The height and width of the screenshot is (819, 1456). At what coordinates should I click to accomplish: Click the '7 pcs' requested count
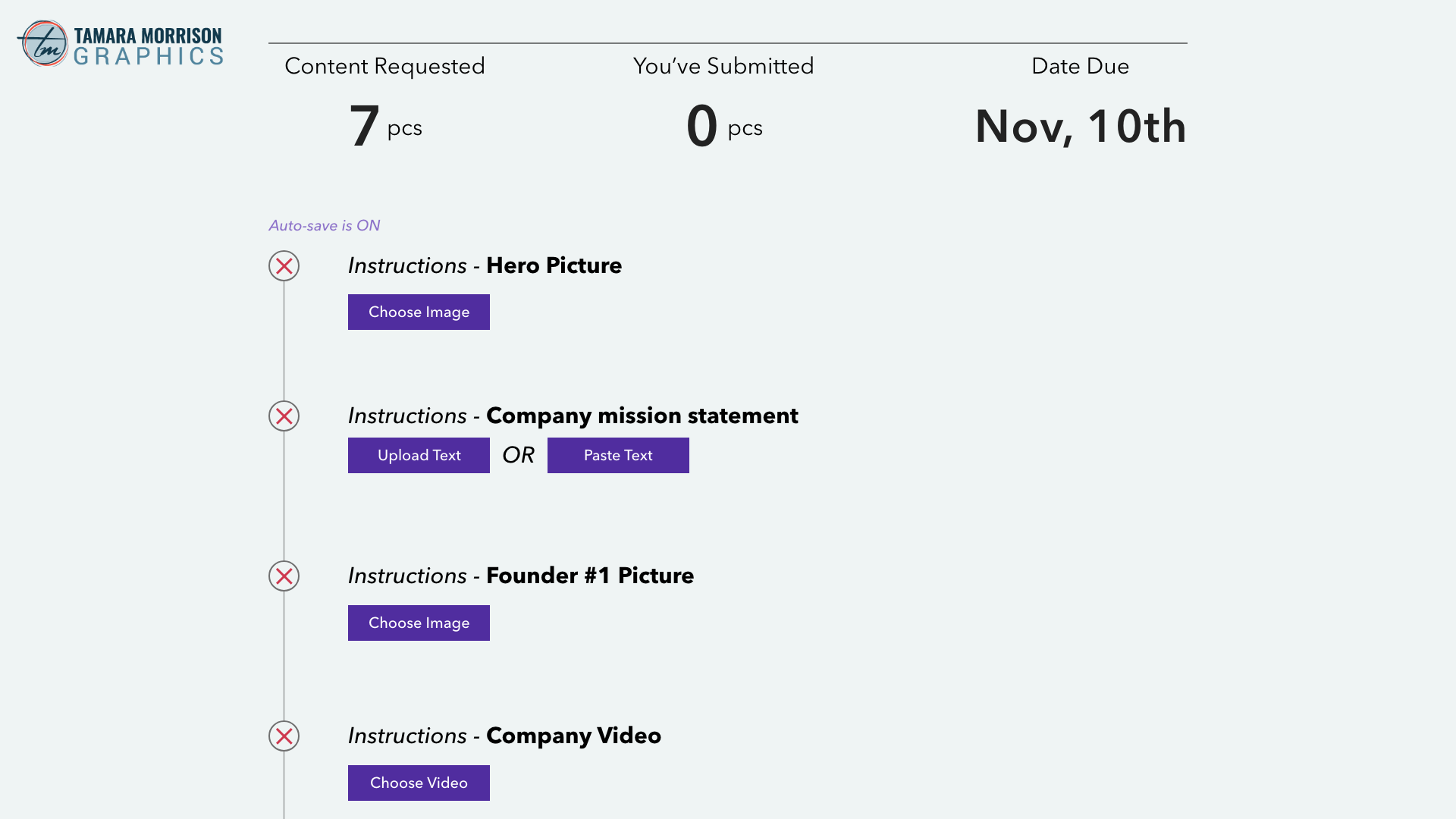[385, 126]
